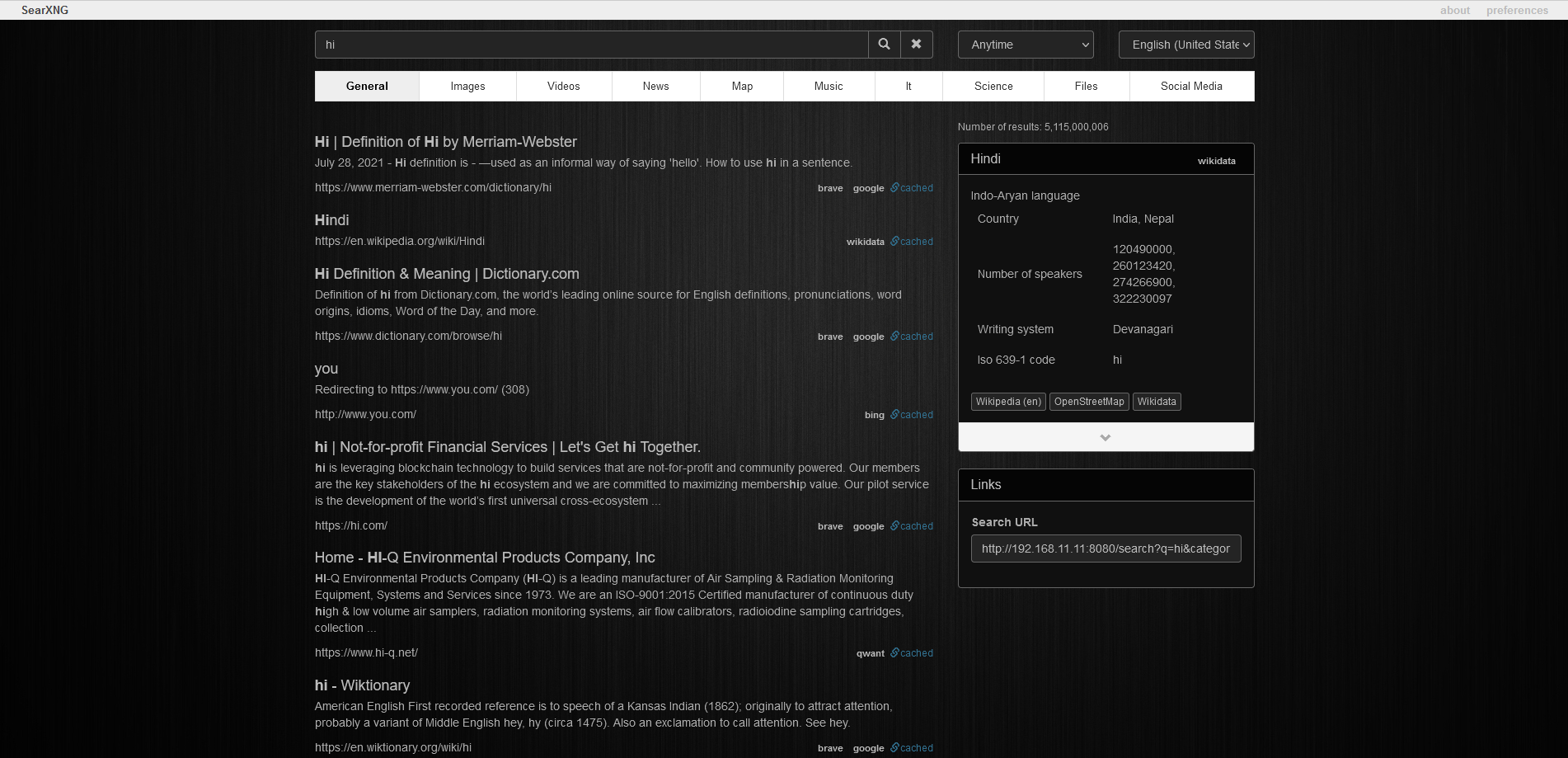Click the search magnifier icon

[884, 44]
